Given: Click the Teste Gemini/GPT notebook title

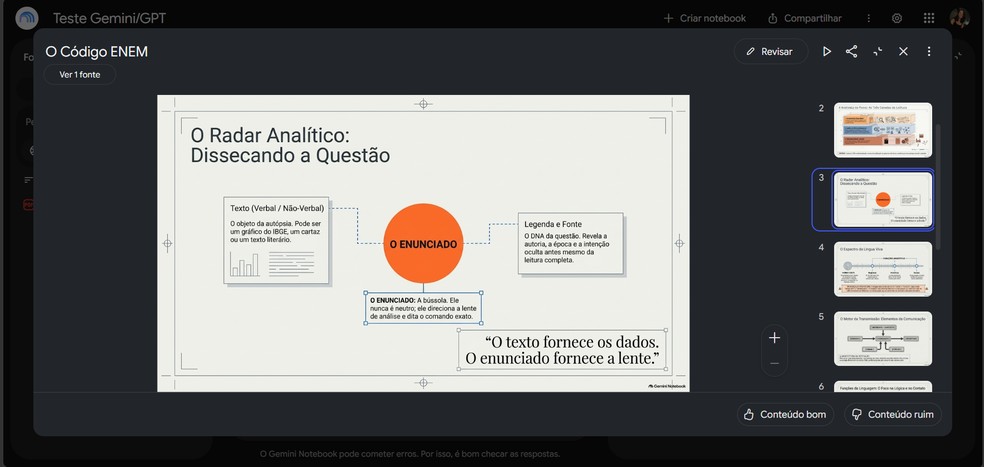Looking at the screenshot, I should coord(109,18).
